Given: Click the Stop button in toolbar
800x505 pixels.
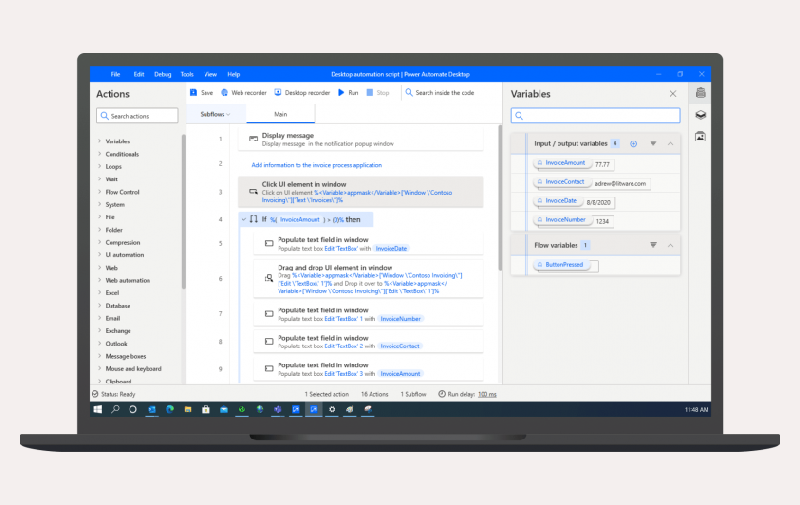Looking at the screenshot, I should [x=378, y=93].
